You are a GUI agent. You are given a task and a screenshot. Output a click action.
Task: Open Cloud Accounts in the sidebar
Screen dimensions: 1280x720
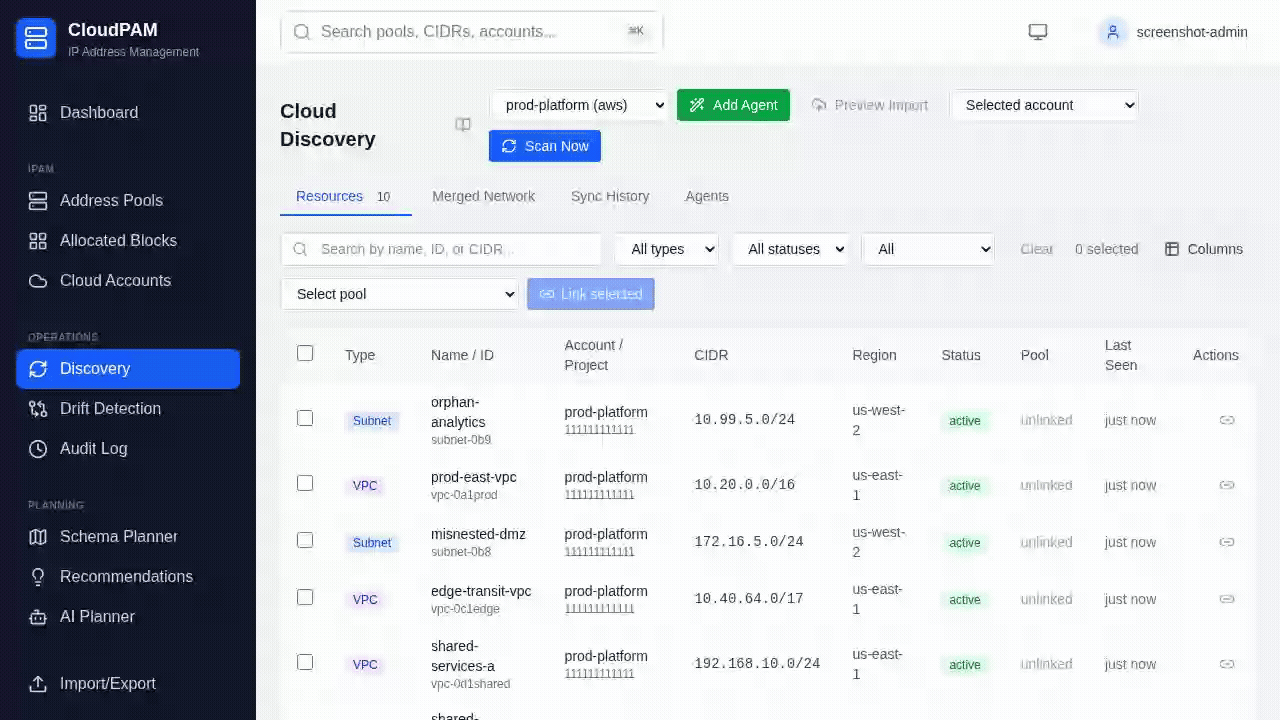pyautogui.click(x=128, y=281)
